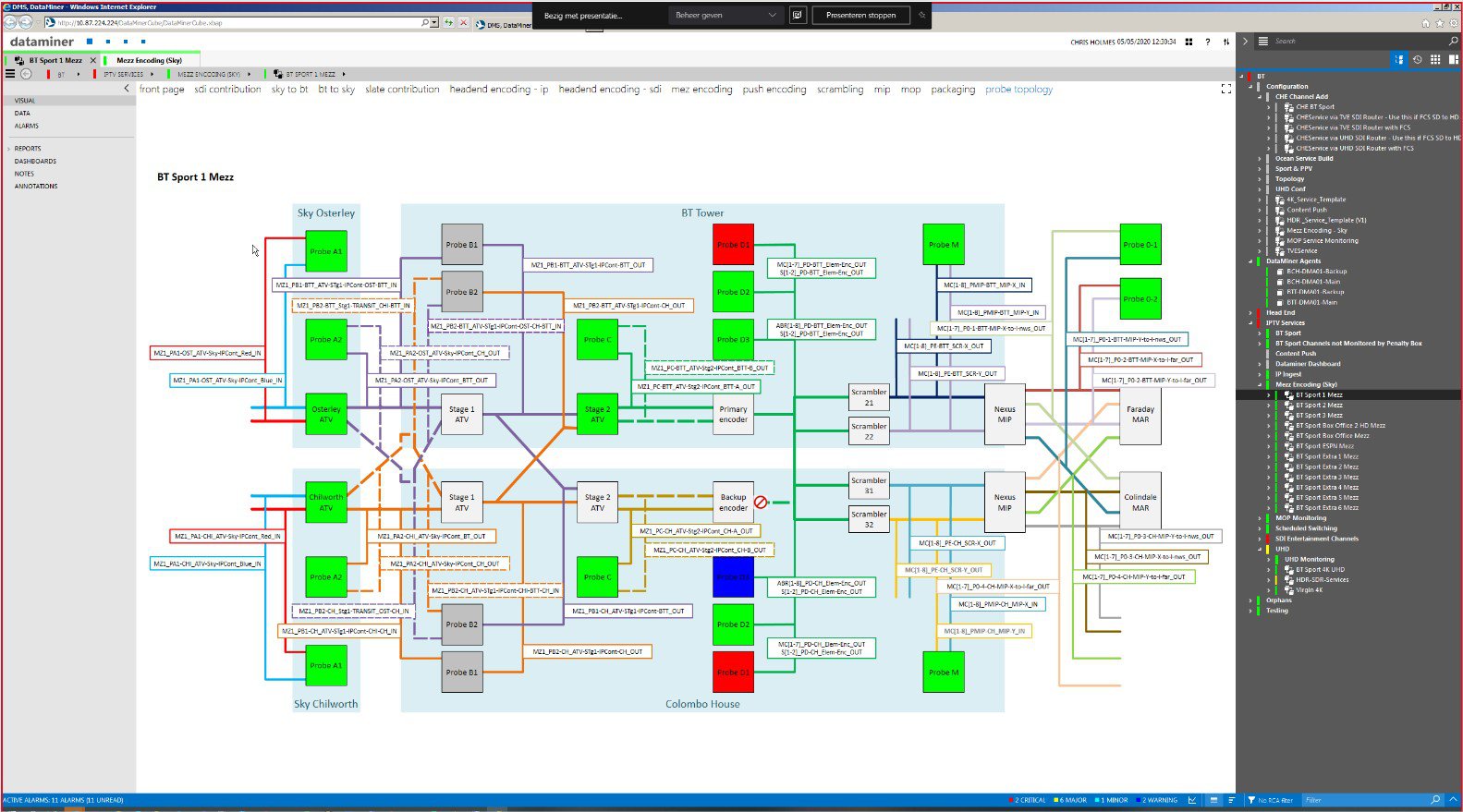Click the Scrambler 21 block
This screenshot has width=1463, height=812.
click(x=869, y=397)
